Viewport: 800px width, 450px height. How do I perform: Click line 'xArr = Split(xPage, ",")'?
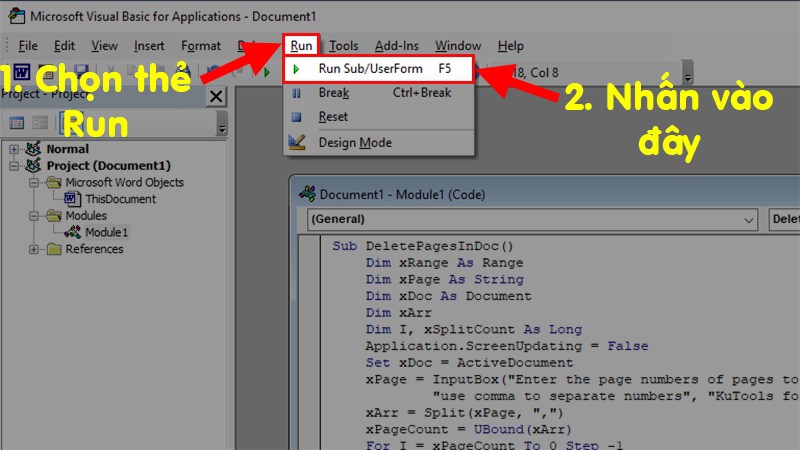tap(464, 413)
